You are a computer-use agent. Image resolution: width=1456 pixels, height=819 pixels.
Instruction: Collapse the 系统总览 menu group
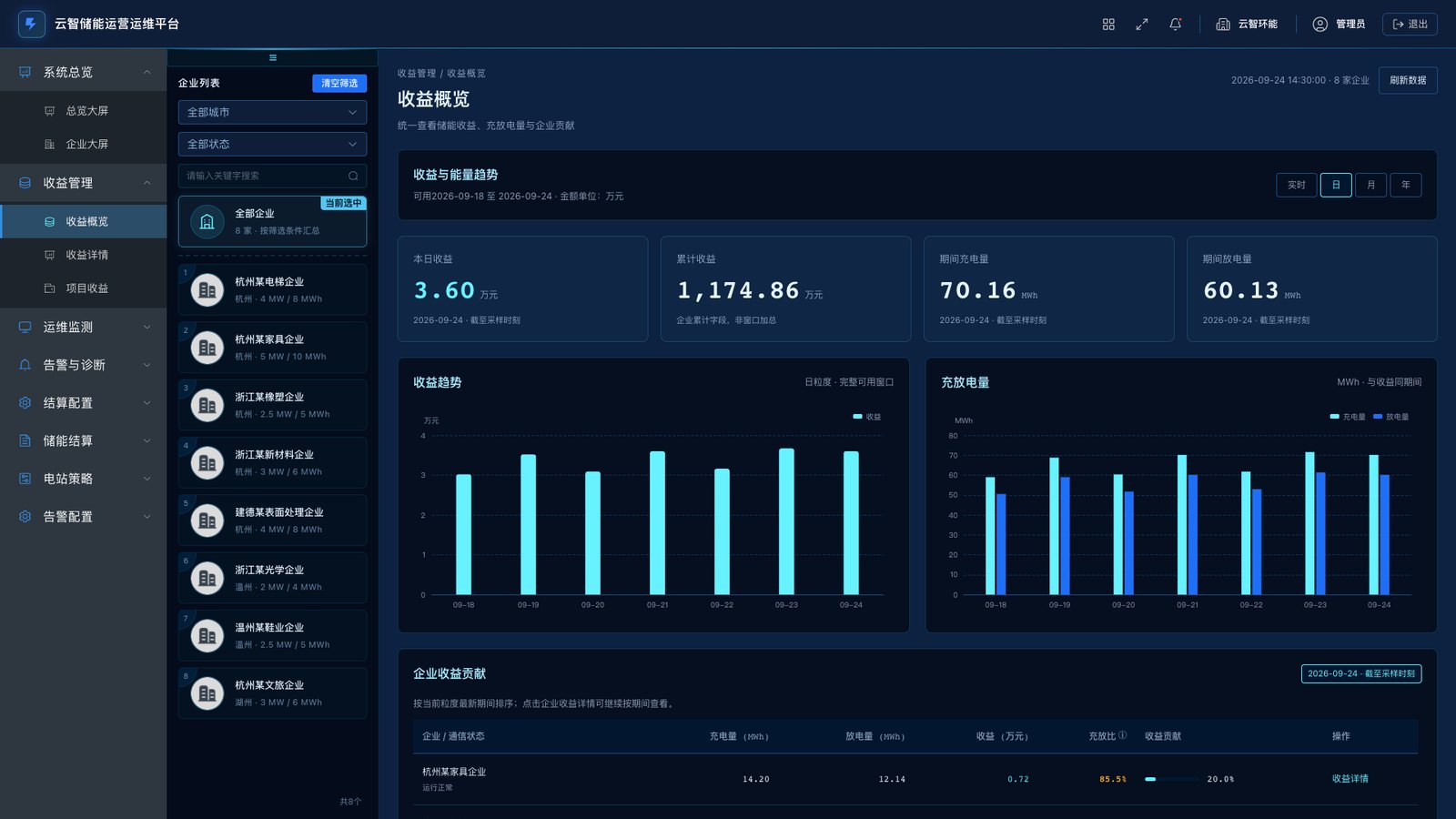84,72
